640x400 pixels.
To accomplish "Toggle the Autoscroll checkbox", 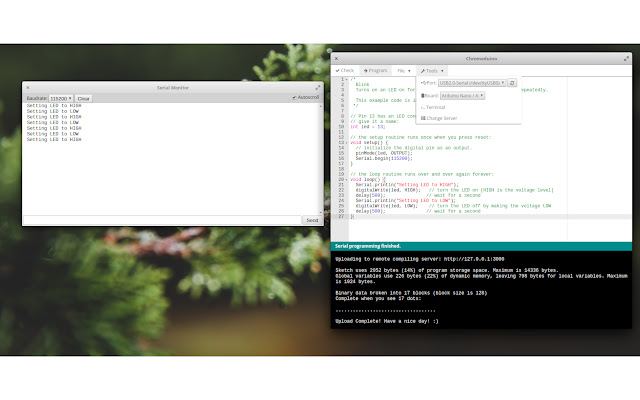I will (294, 98).
